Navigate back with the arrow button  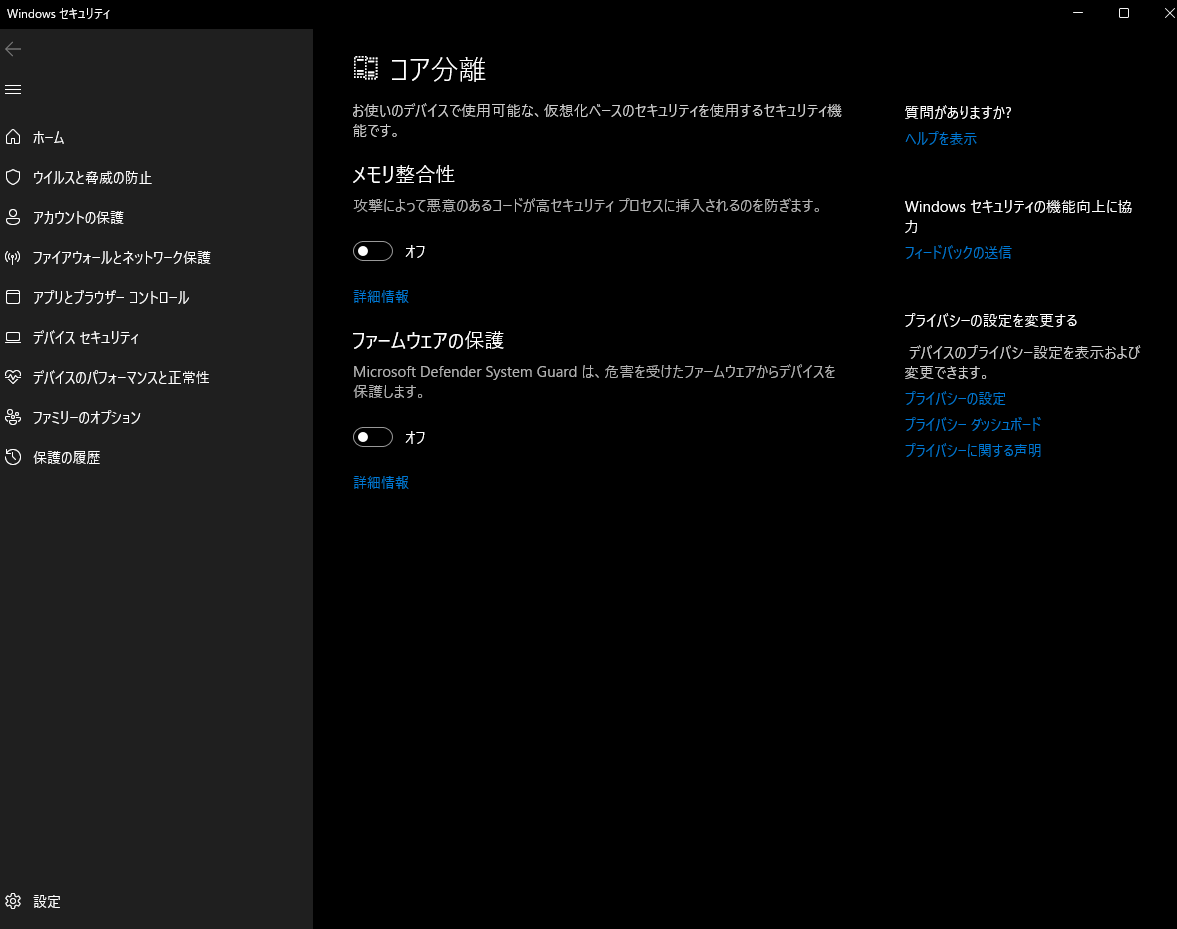13,48
